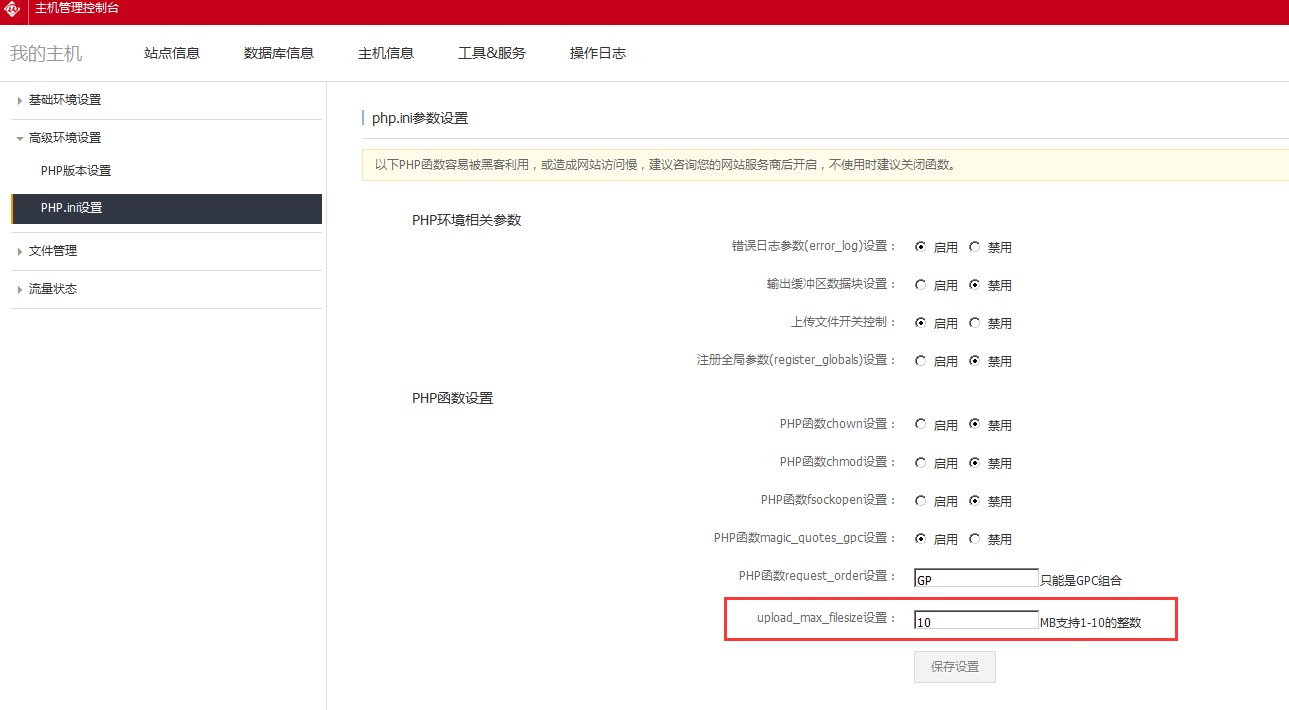Click the red logo icon in header

click(12, 10)
